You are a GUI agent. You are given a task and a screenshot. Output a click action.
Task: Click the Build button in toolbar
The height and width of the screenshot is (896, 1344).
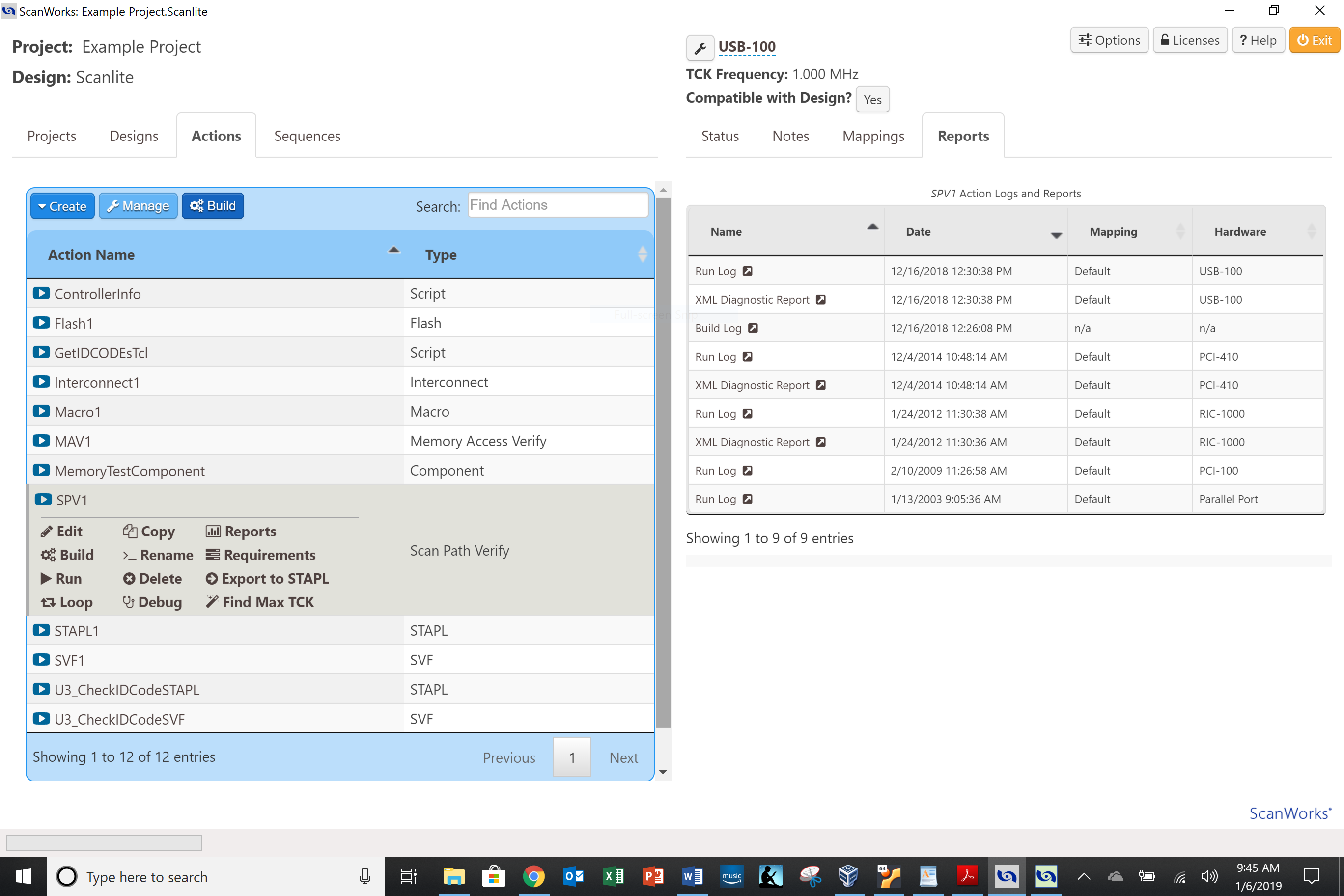click(213, 206)
